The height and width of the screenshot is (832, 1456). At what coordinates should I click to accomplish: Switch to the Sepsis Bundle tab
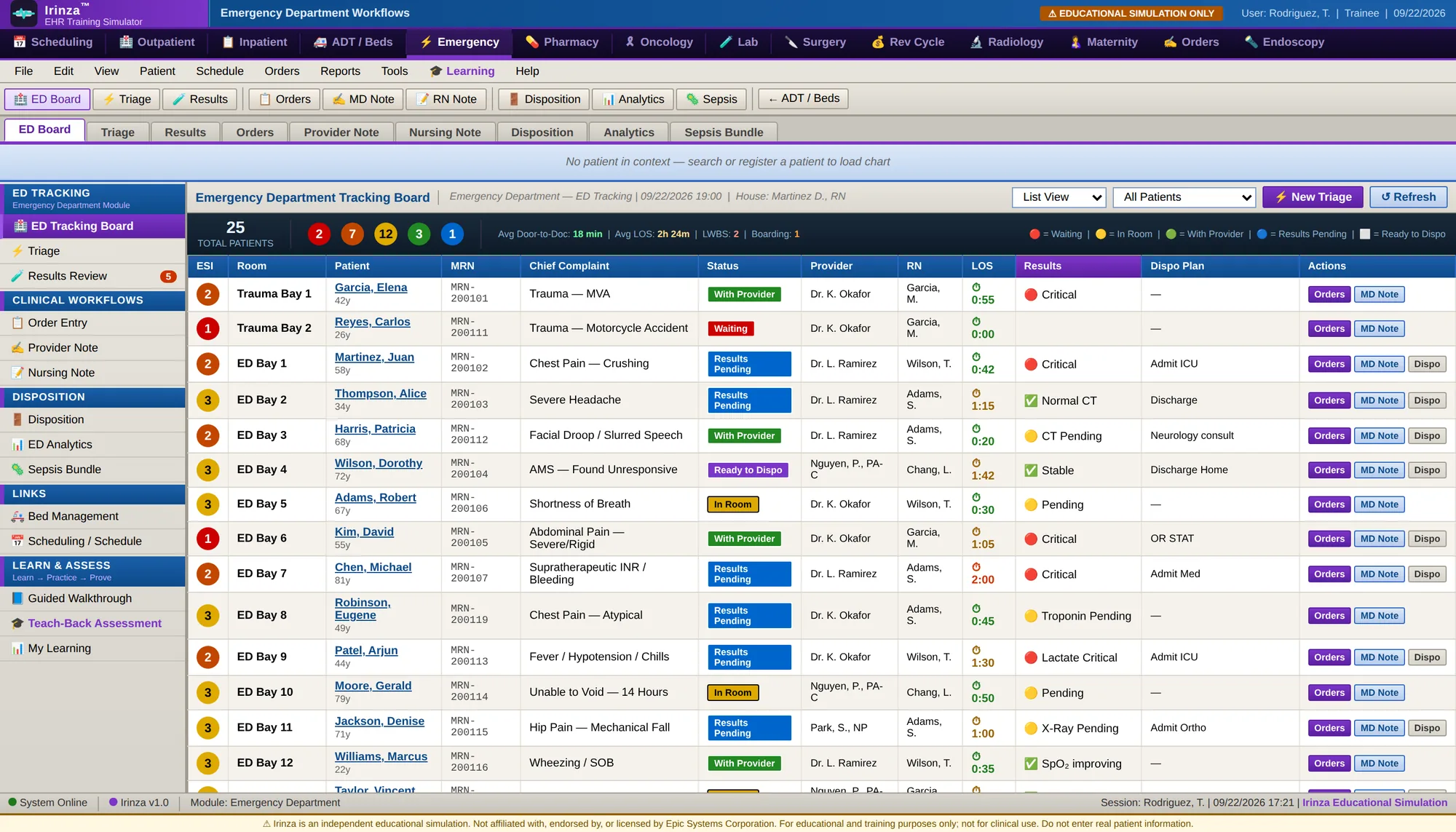[724, 132]
